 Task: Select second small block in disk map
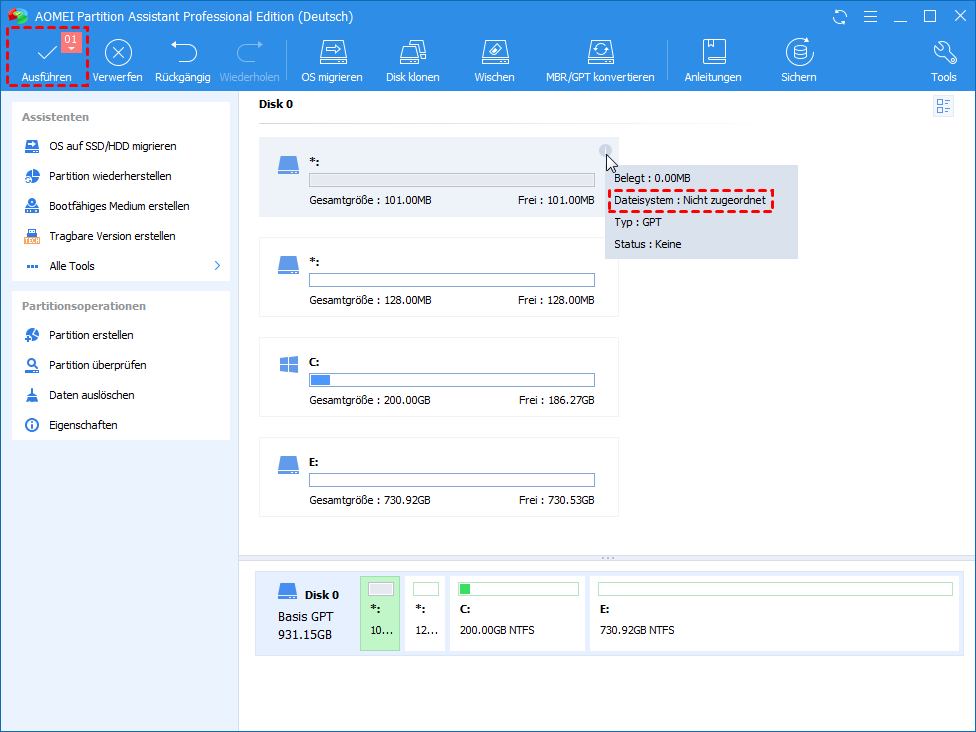click(x=425, y=614)
